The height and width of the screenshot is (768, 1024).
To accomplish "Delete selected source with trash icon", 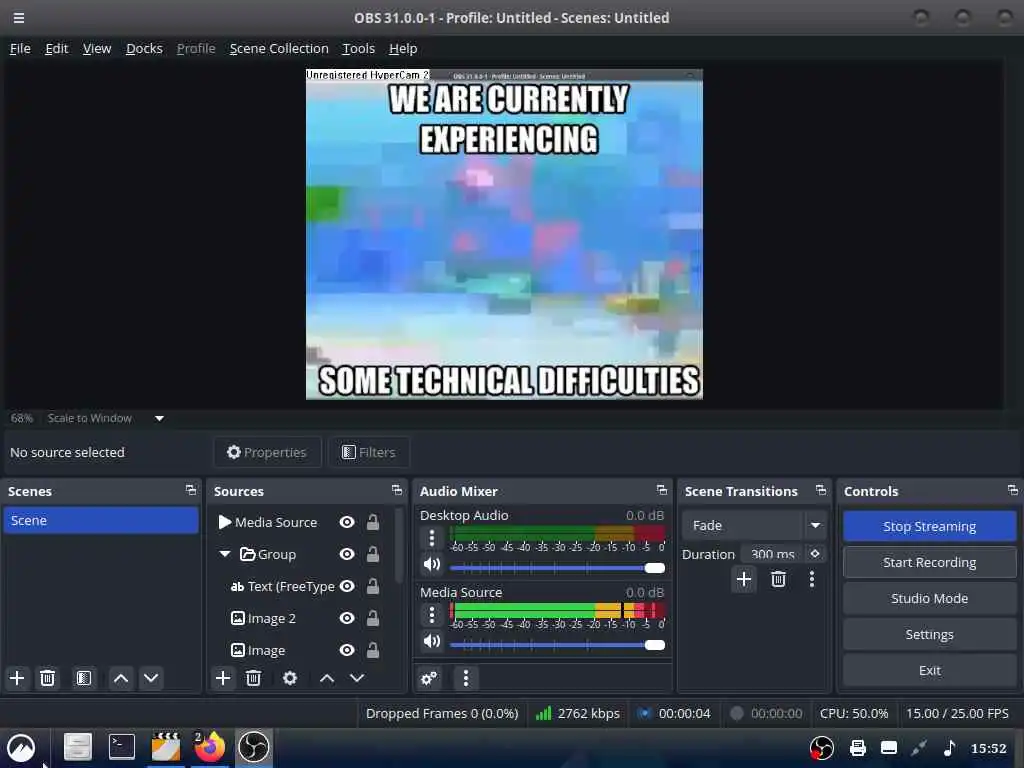I will [253, 678].
